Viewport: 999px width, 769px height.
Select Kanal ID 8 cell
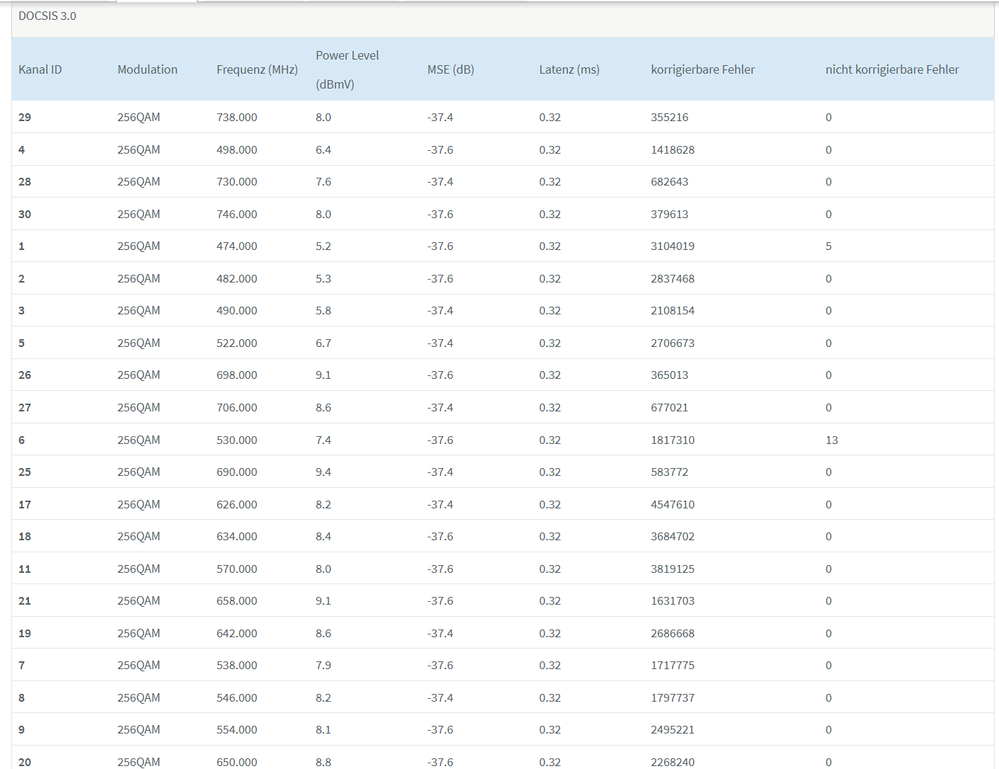click(x=22, y=697)
